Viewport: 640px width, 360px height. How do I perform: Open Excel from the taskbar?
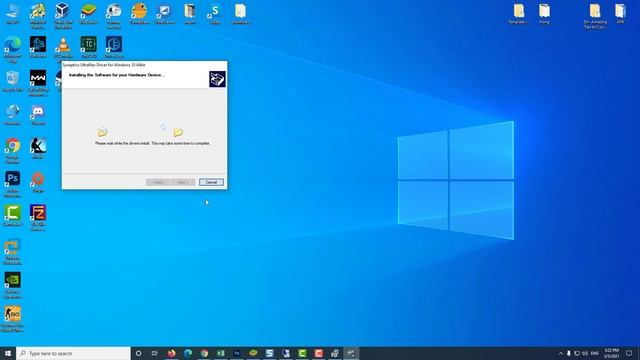(x=220, y=353)
